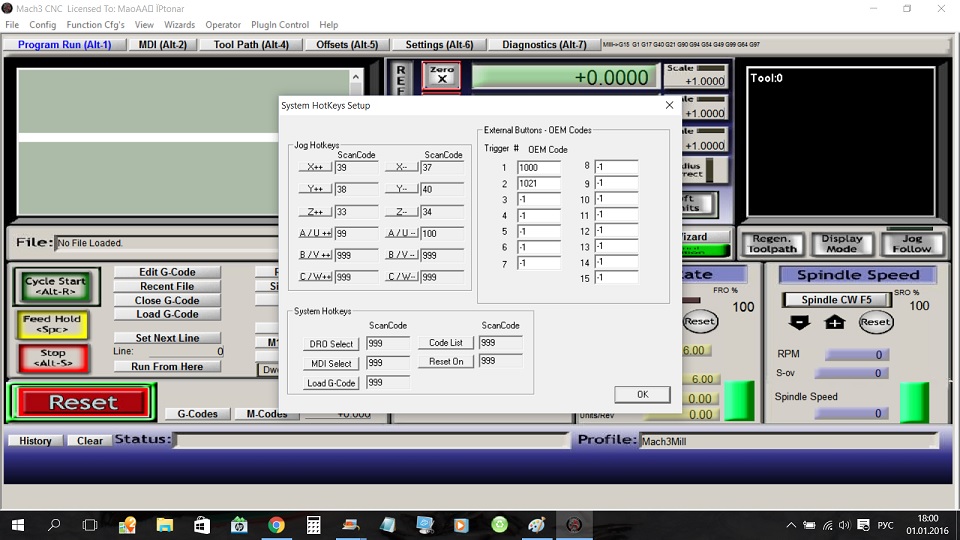Click Display Mode button
The image size is (960, 540).
point(841,244)
